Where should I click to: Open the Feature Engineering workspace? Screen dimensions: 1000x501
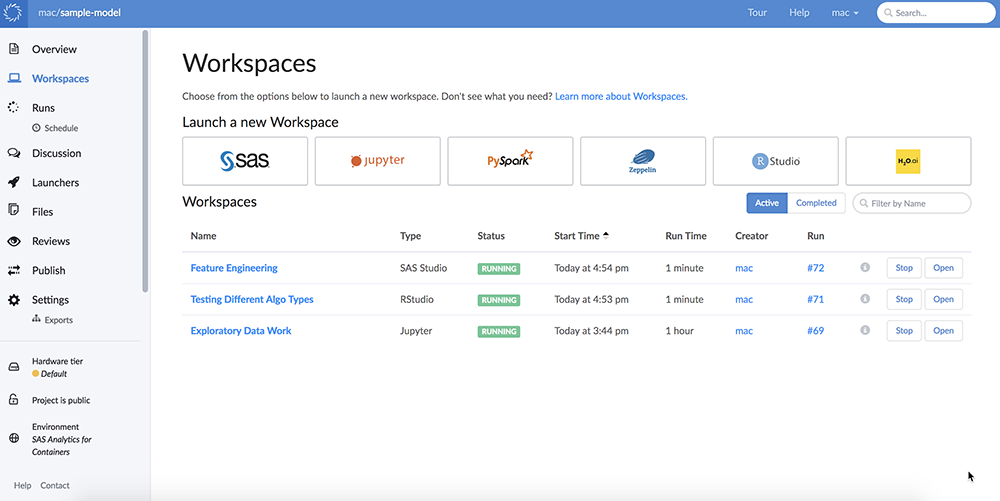point(943,268)
